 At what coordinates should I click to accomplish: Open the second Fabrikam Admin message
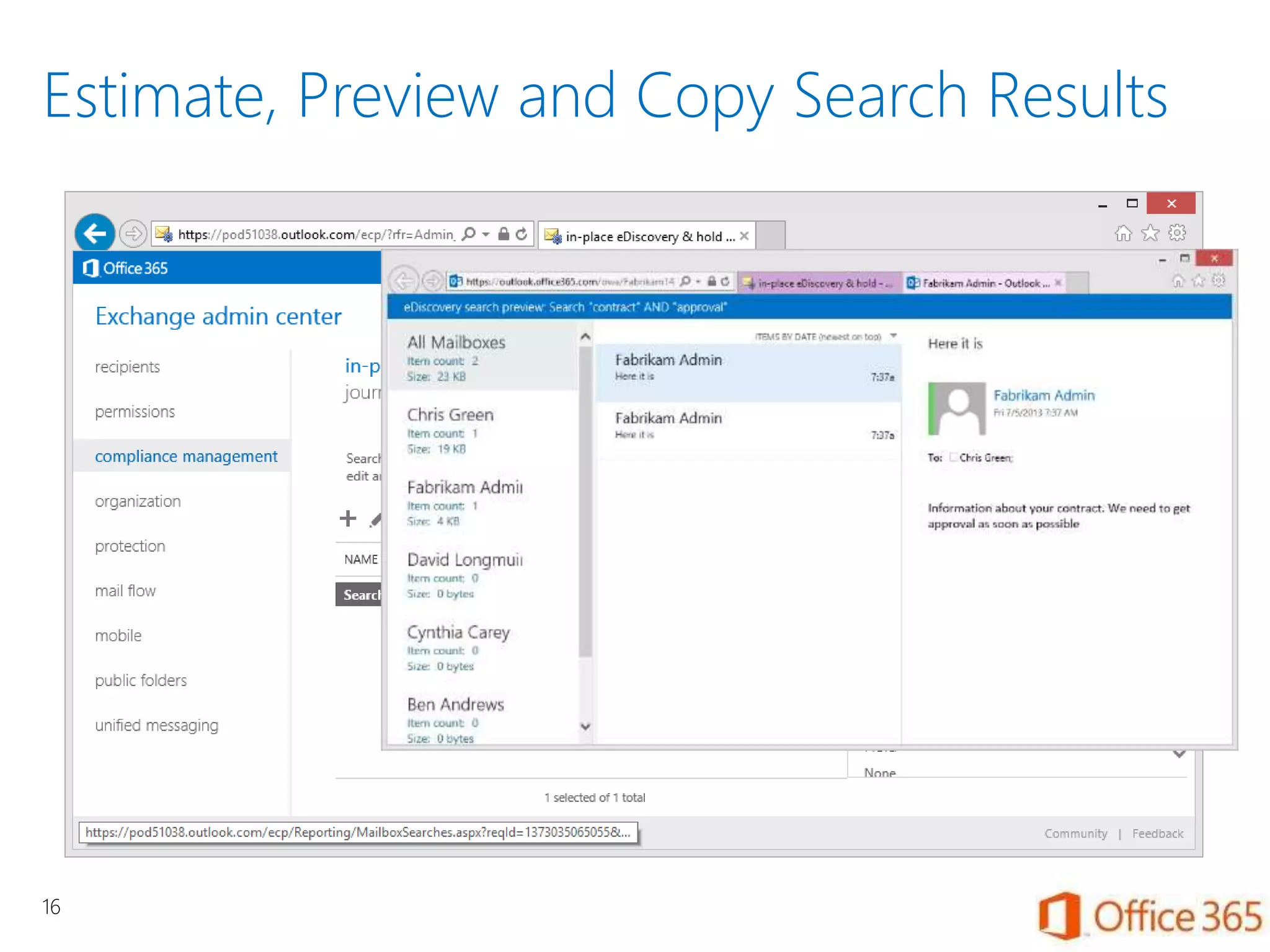748,431
